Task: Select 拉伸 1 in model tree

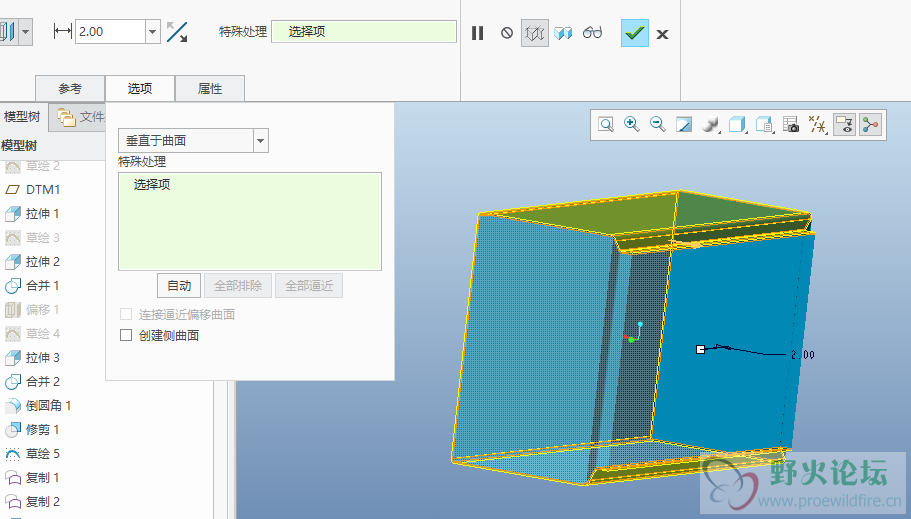Action: (x=33, y=214)
